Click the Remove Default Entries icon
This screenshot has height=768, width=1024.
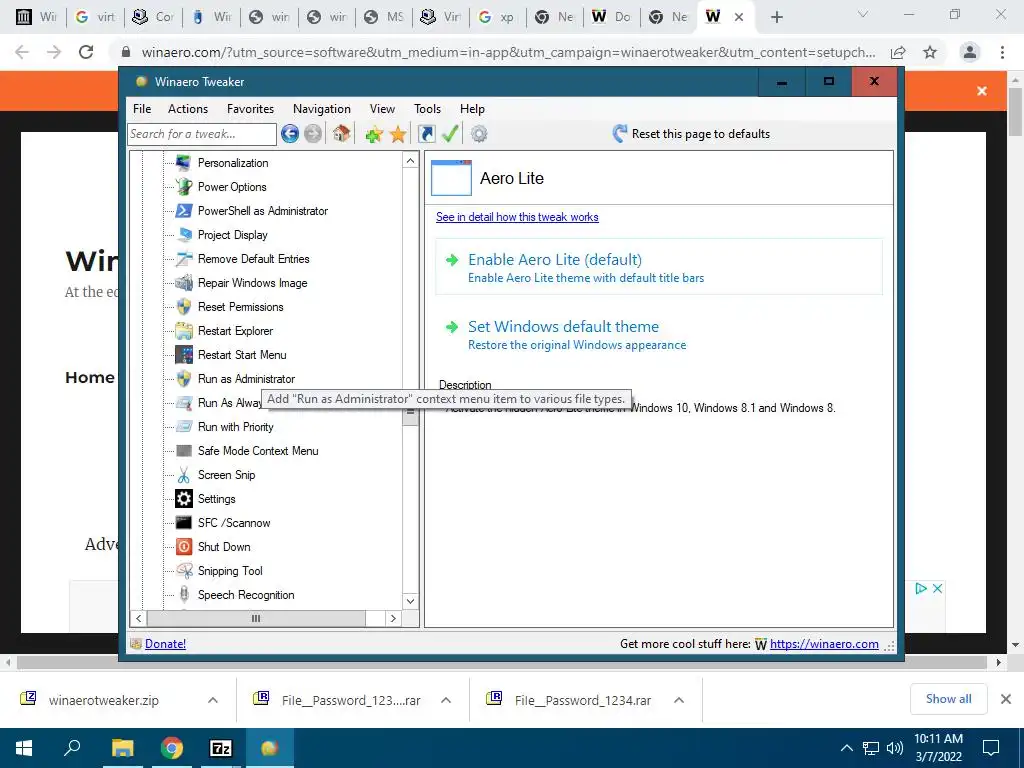click(x=184, y=259)
